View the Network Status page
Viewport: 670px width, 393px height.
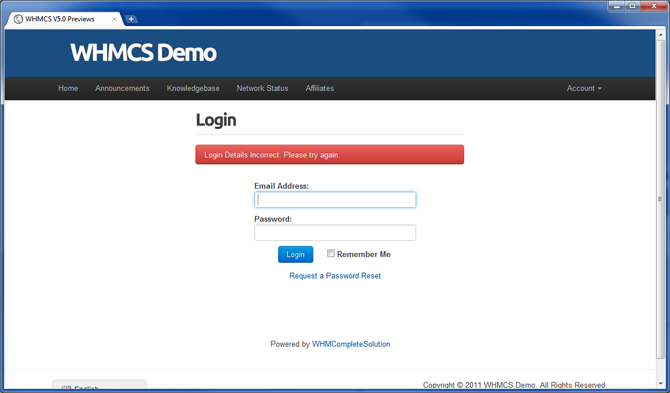[262, 88]
